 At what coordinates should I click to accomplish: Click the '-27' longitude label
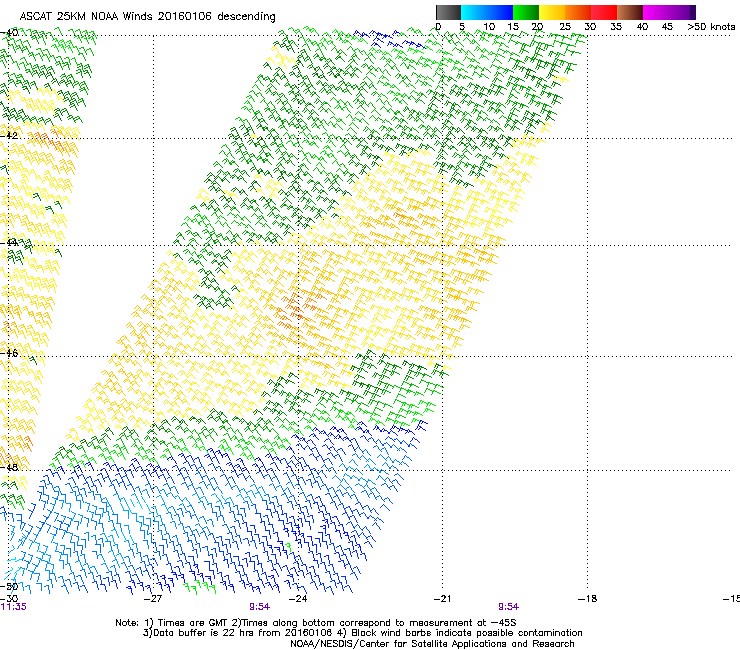tap(153, 598)
